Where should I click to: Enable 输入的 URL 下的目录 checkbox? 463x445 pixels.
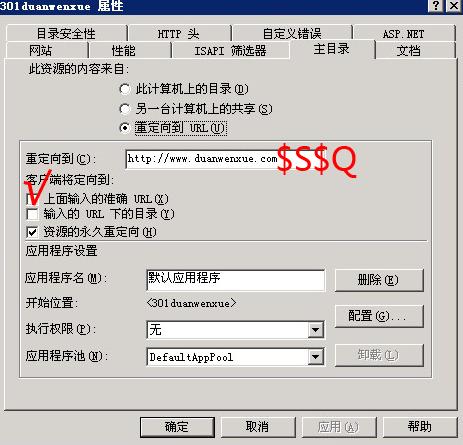pyautogui.click(x=32, y=214)
